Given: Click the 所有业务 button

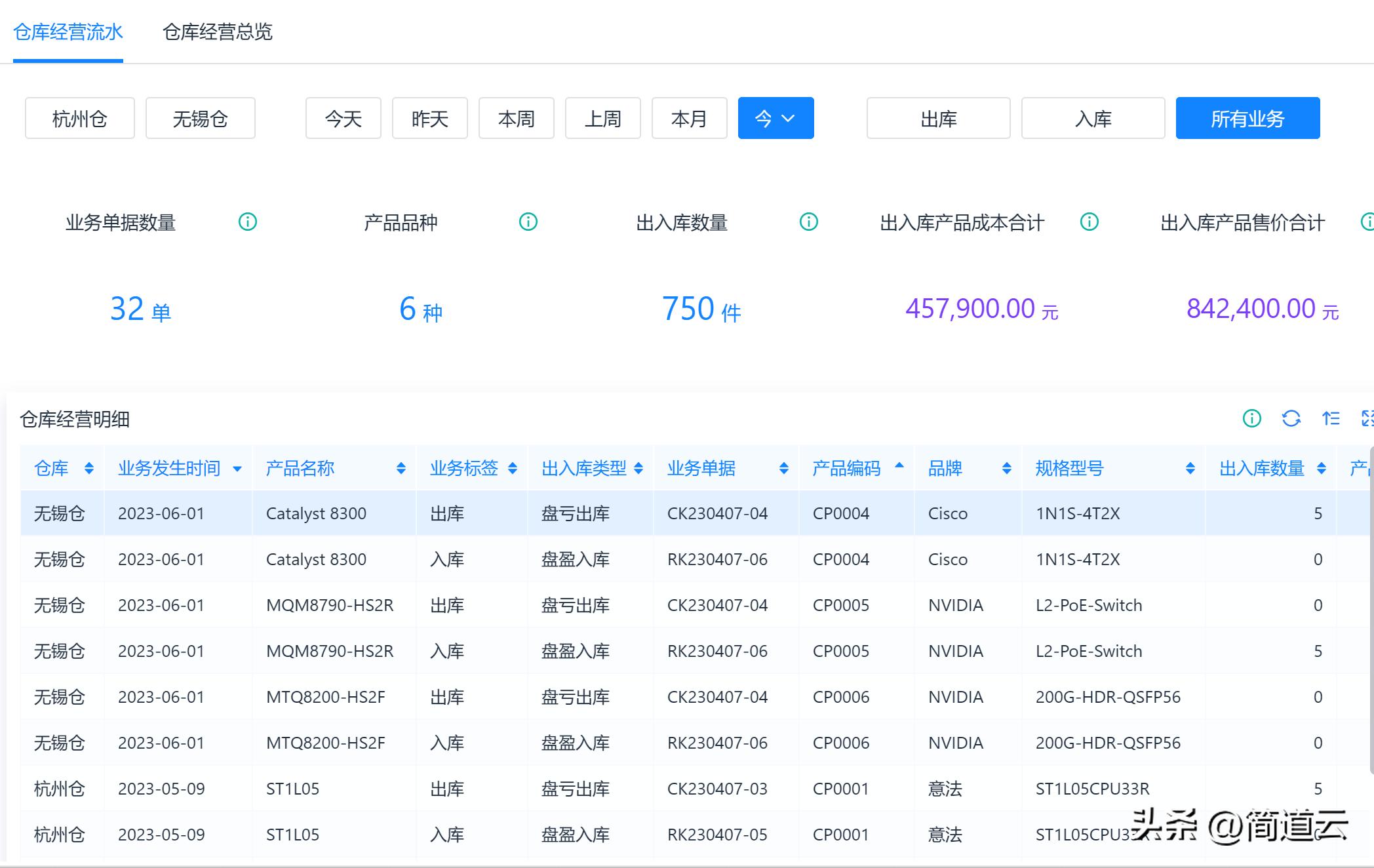Looking at the screenshot, I should point(1247,119).
